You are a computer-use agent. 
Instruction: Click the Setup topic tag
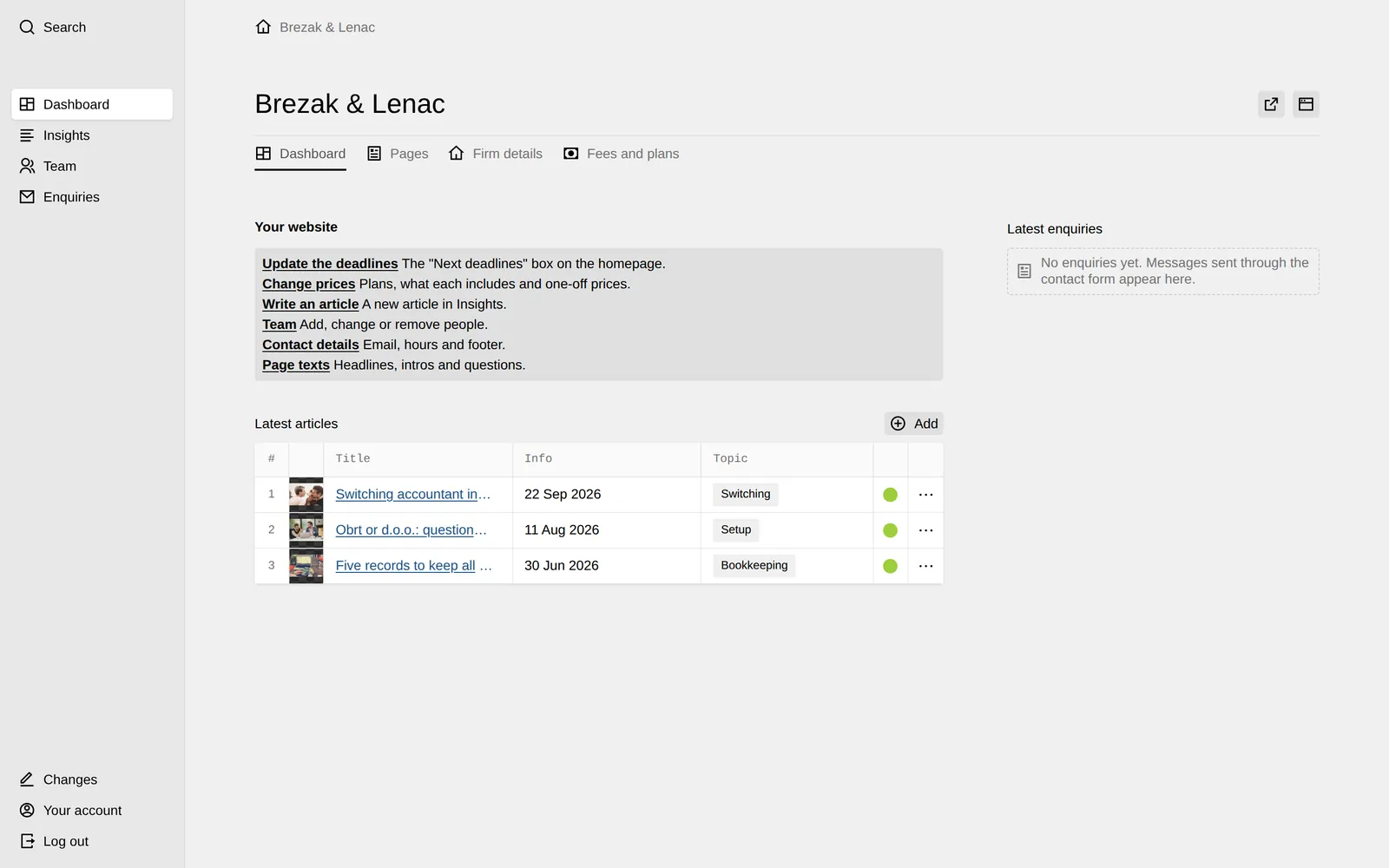click(x=736, y=529)
